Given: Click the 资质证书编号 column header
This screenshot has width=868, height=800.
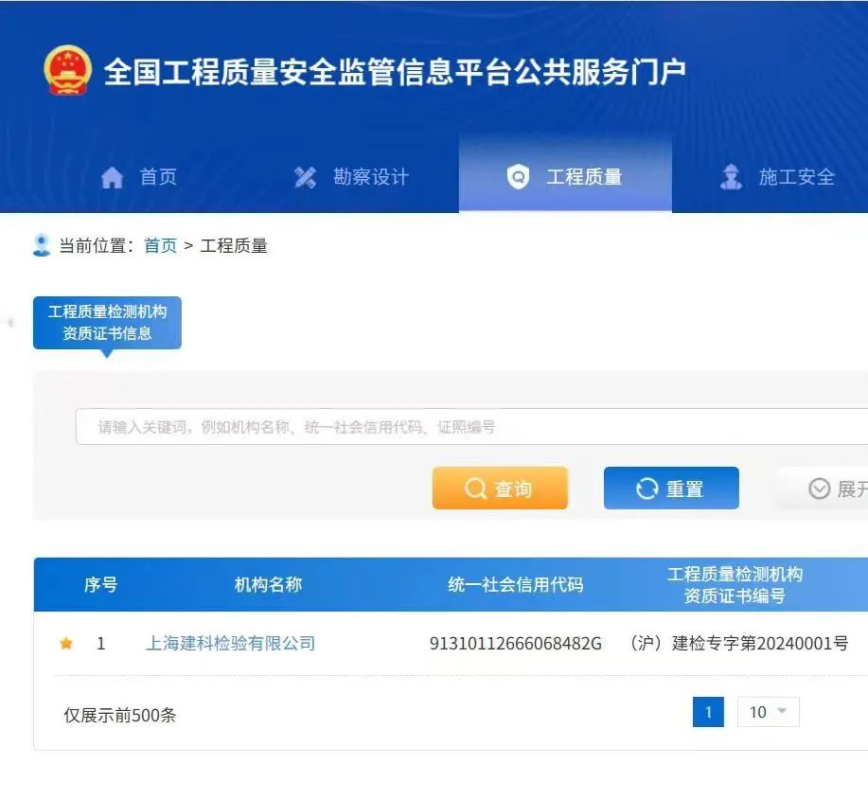Looking at the screenshot, I should (735, 585).
